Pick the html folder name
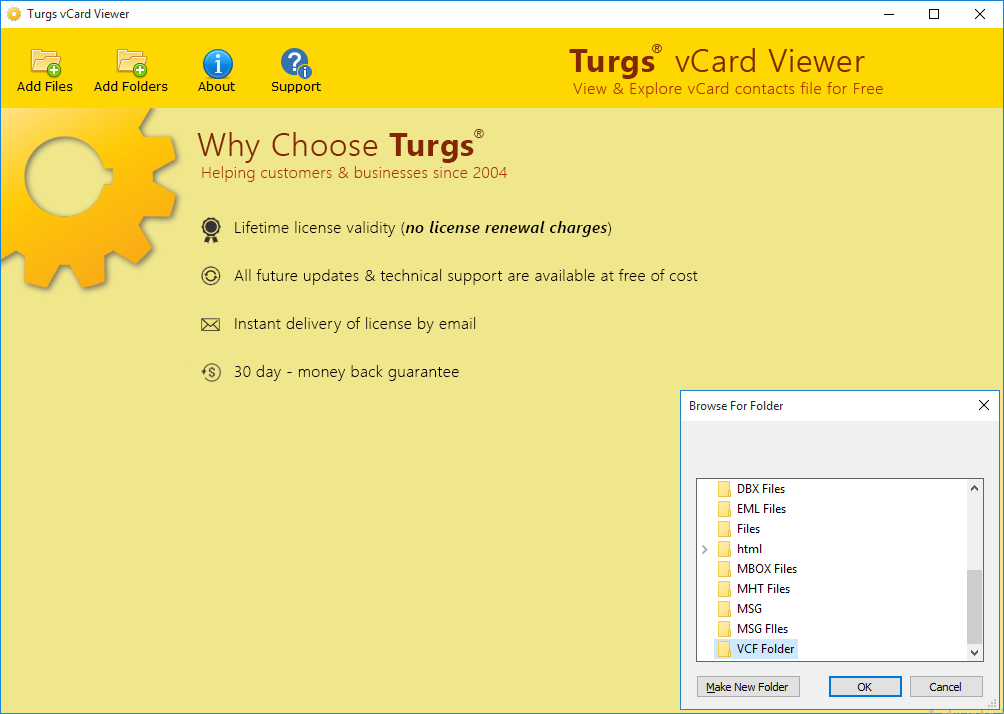 (749, 549)
